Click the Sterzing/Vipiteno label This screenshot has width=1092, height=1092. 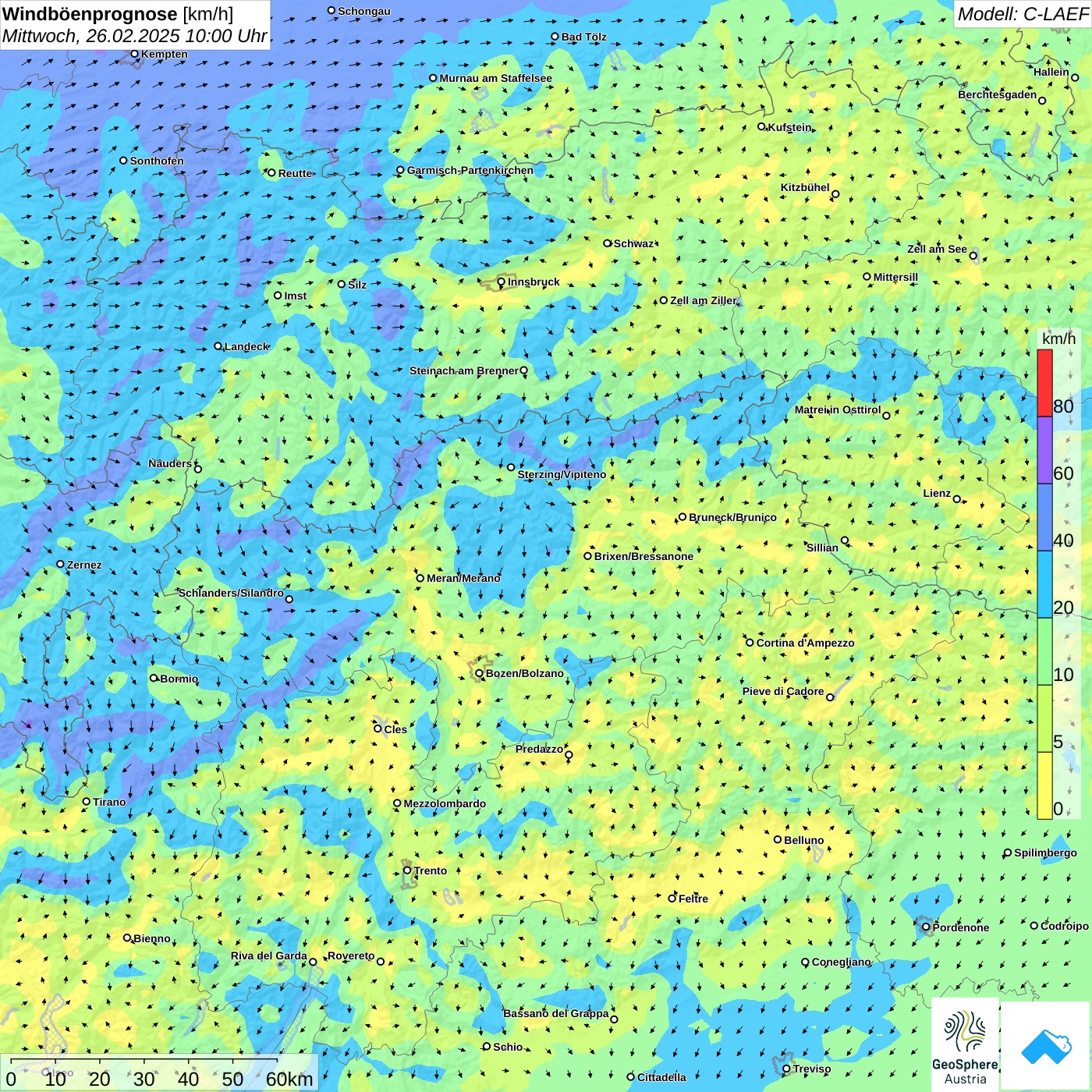pos(562,475)
